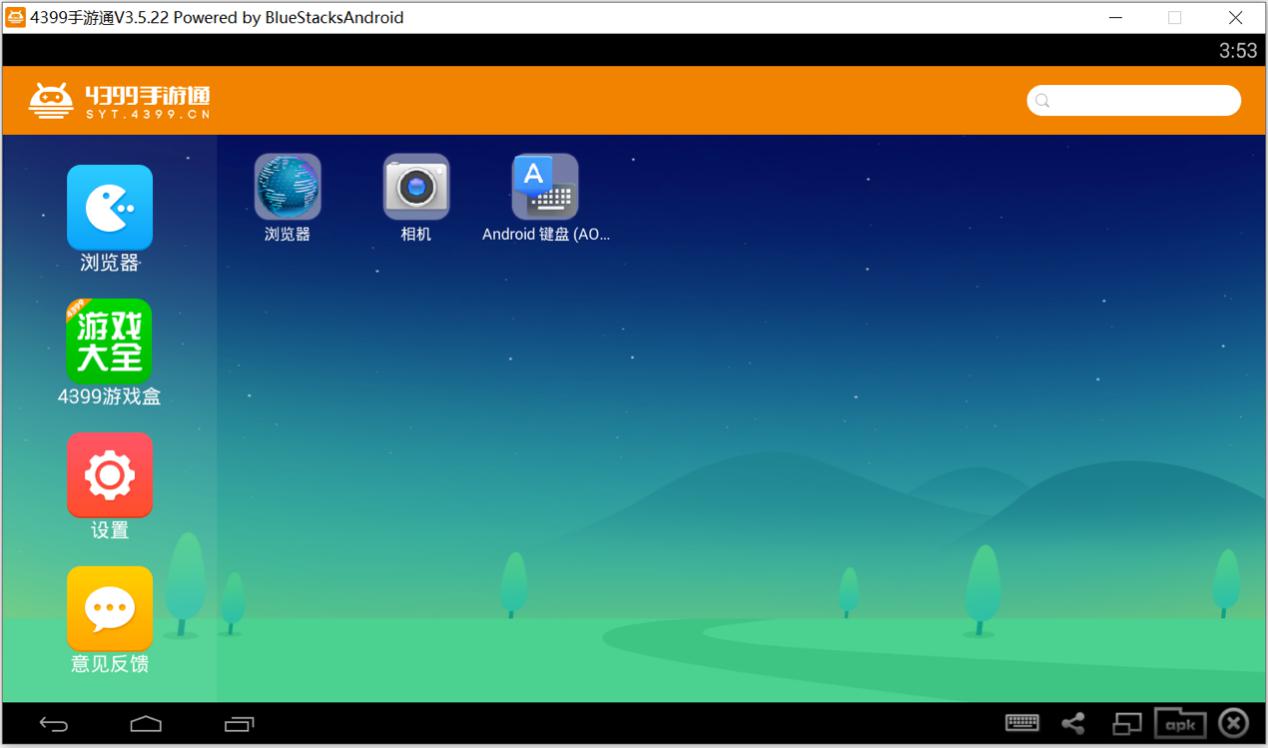Click the 意见反馈 label text
1268x748 pixels.
click(x=110, y=663)
